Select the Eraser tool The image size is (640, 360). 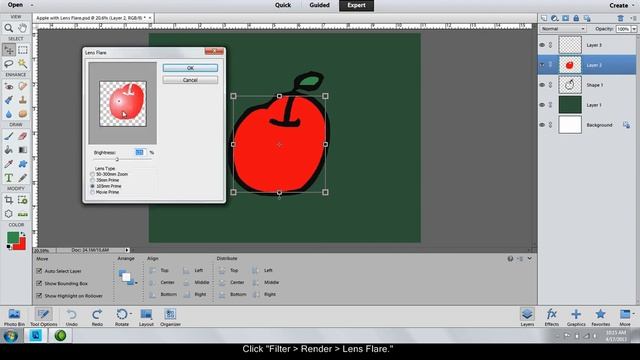coord(23,136)
